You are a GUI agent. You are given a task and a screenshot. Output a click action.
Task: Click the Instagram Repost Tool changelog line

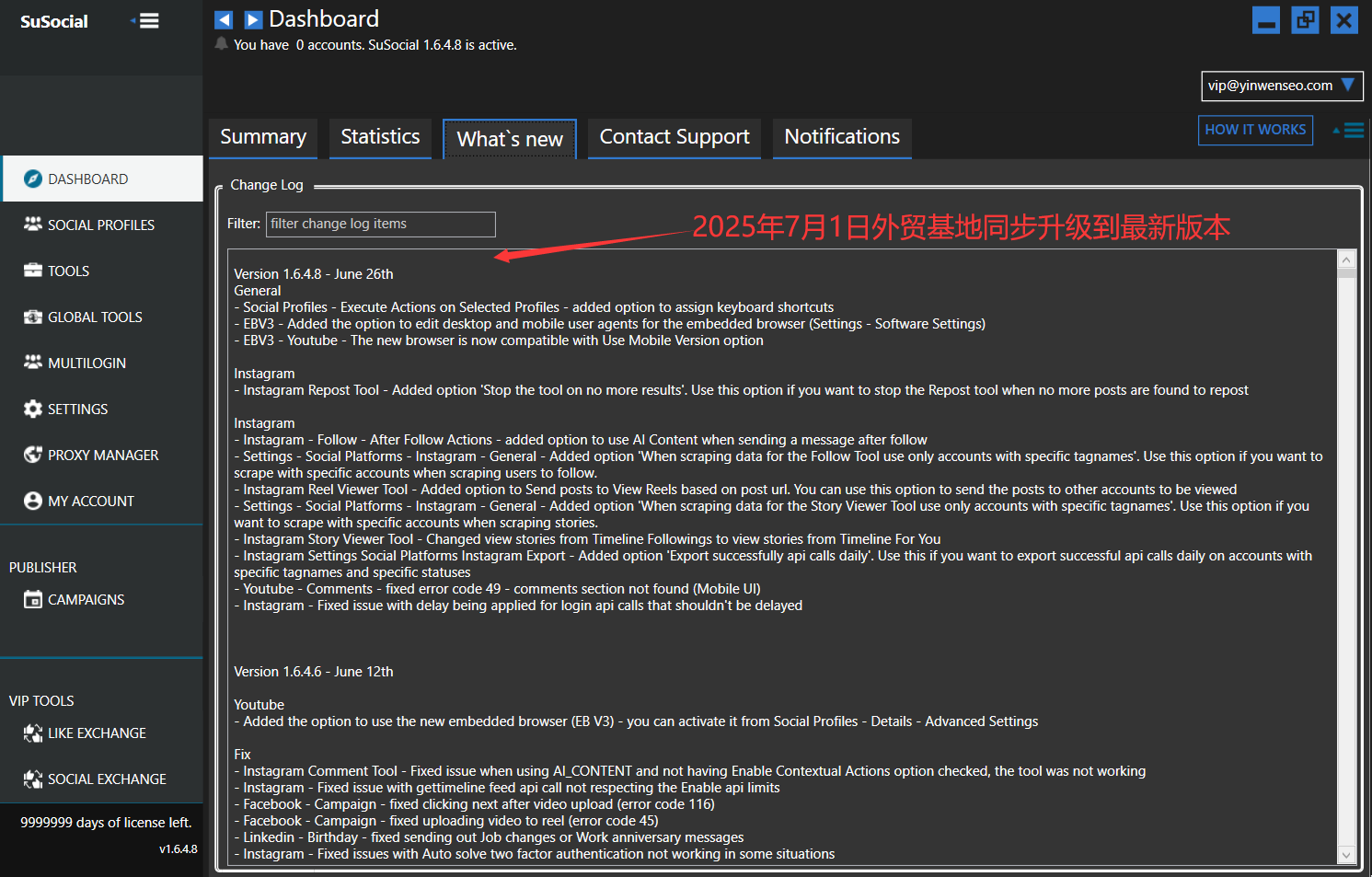pyautogui.click(x=741, y=390)
